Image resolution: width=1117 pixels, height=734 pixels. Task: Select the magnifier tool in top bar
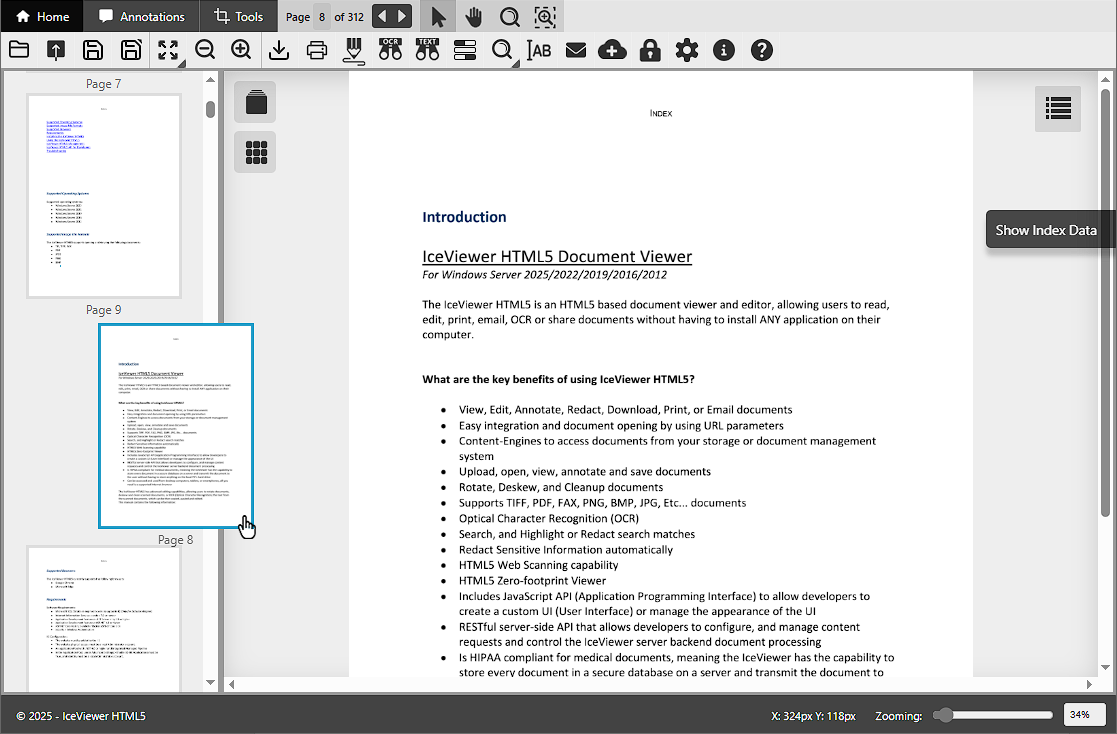509,16
